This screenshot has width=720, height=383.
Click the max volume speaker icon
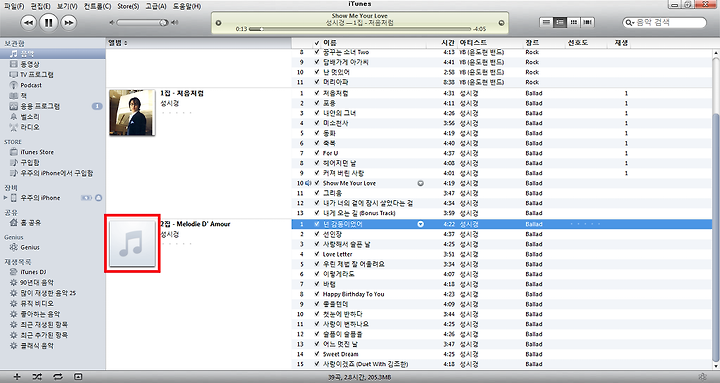tap(174, 23)
